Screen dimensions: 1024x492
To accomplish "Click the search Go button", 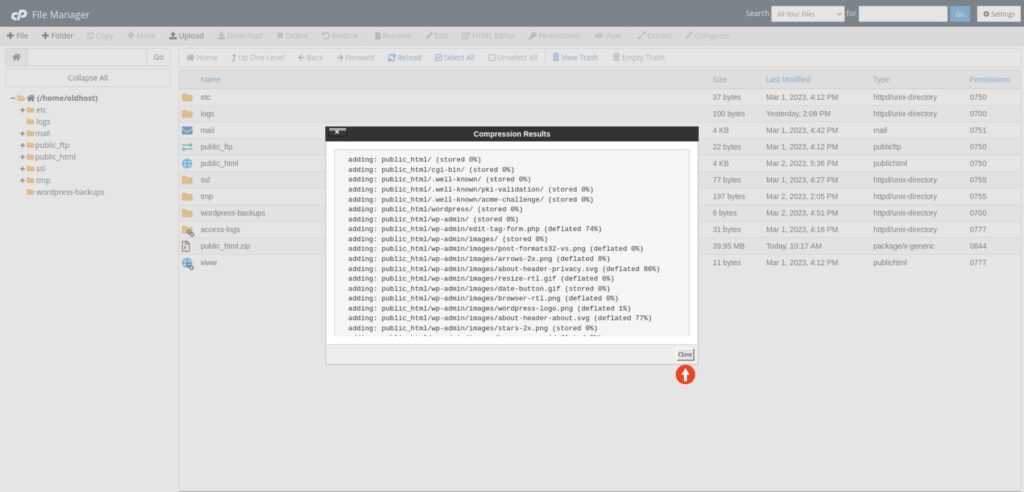I will click(959, 14).
